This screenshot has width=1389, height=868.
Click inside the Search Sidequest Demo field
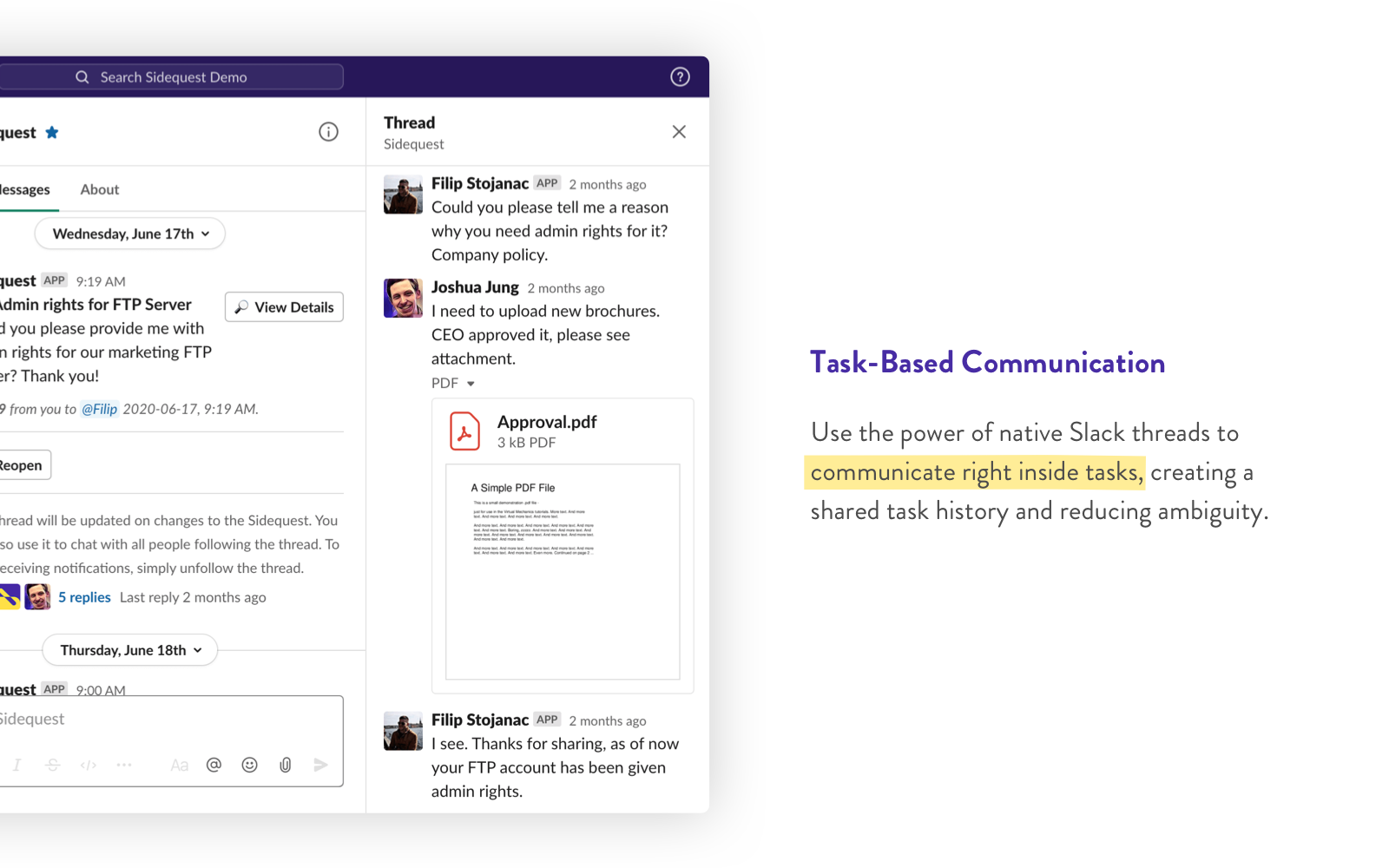click(x=174, y=76)
